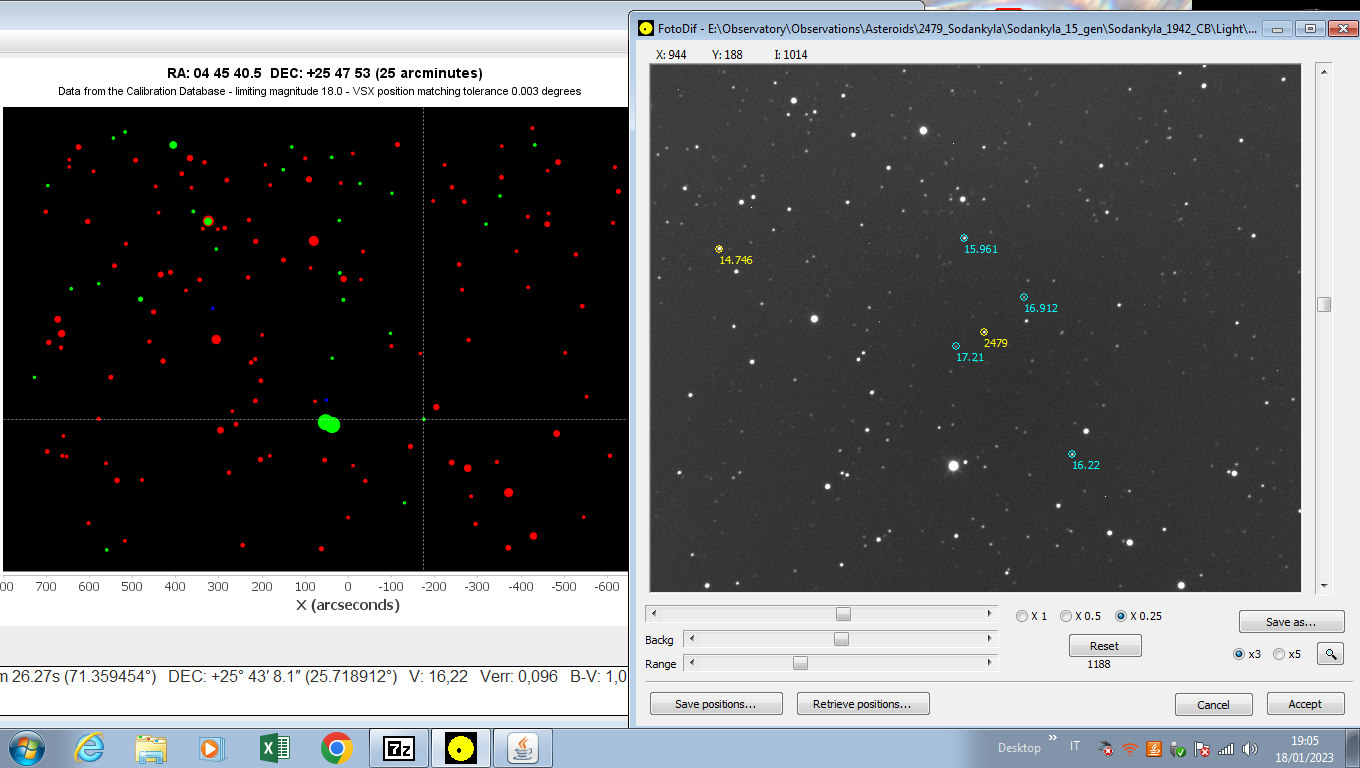
Task: Click the Reset button
Action: (1105, 645)
